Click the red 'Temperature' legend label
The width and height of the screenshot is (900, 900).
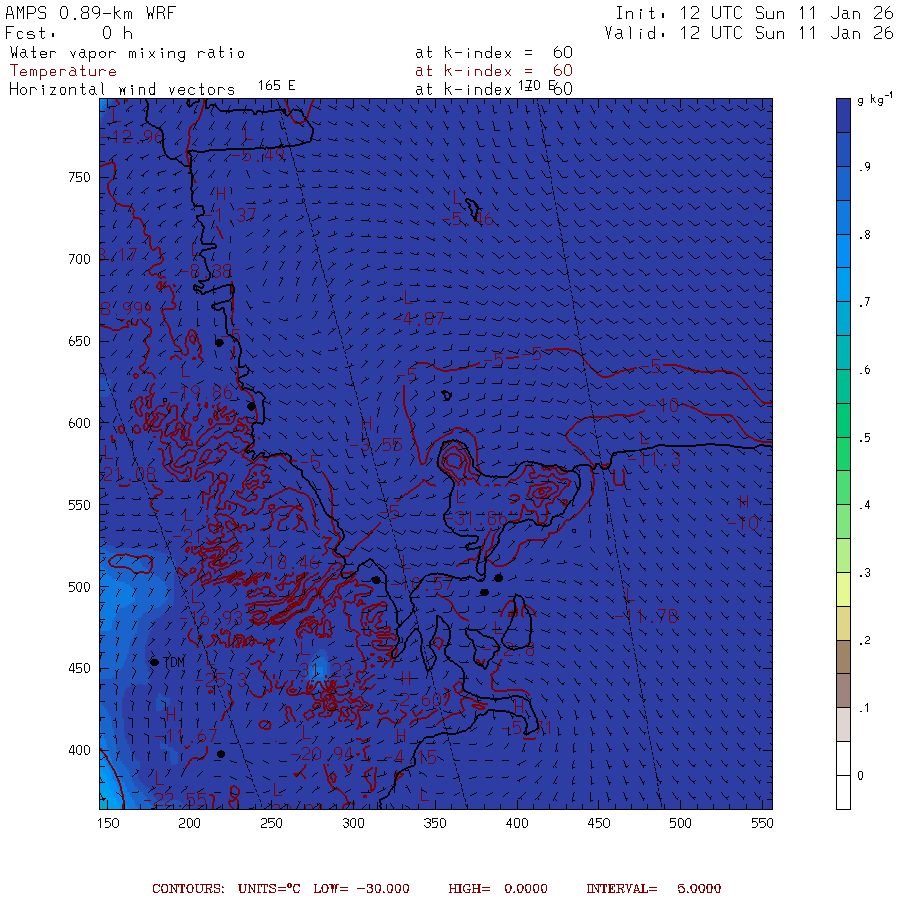coord(63,71)
